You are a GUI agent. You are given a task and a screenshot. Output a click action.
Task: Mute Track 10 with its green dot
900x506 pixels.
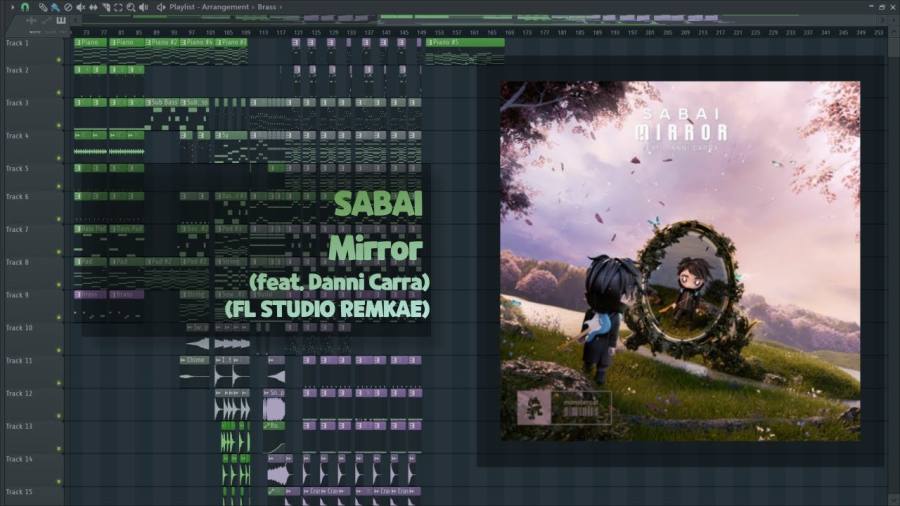[59, 350]
